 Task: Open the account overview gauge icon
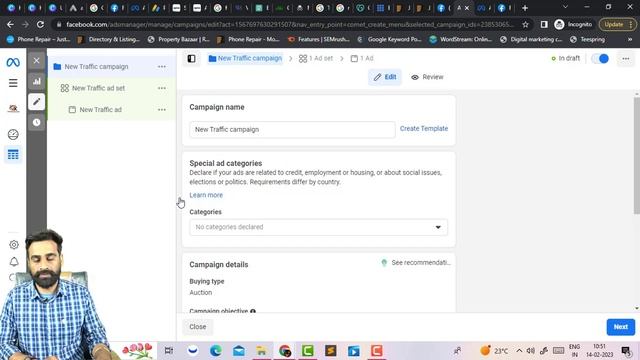(x=13, y=134)
